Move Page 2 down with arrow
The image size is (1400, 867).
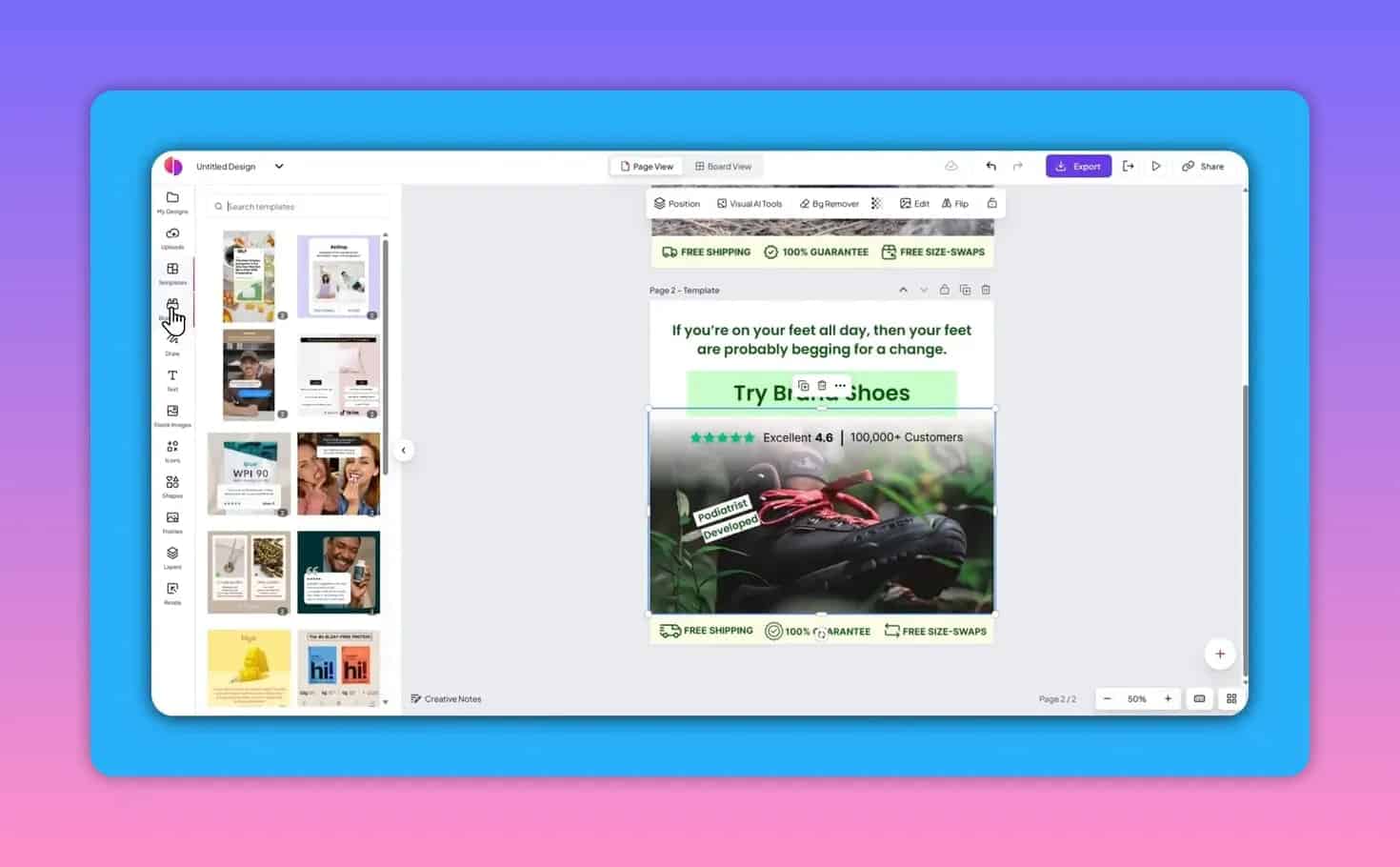click(x=924, y=290)
